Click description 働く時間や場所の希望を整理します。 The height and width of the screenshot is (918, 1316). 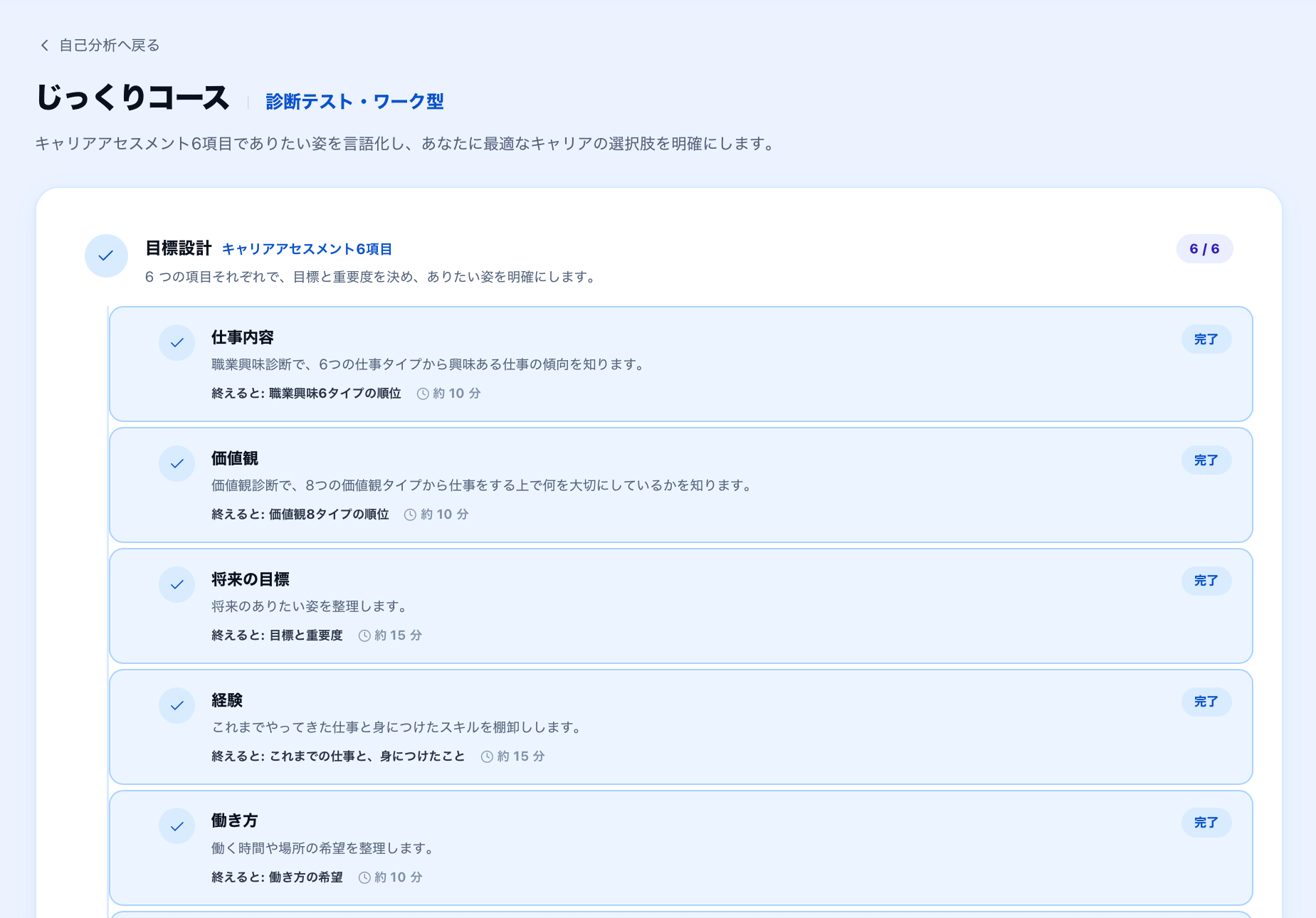coord(325,848)
